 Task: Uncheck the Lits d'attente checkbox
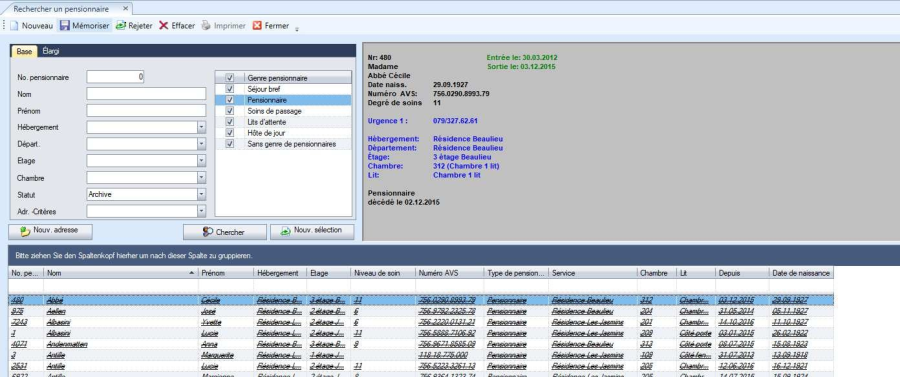[230, 122]
